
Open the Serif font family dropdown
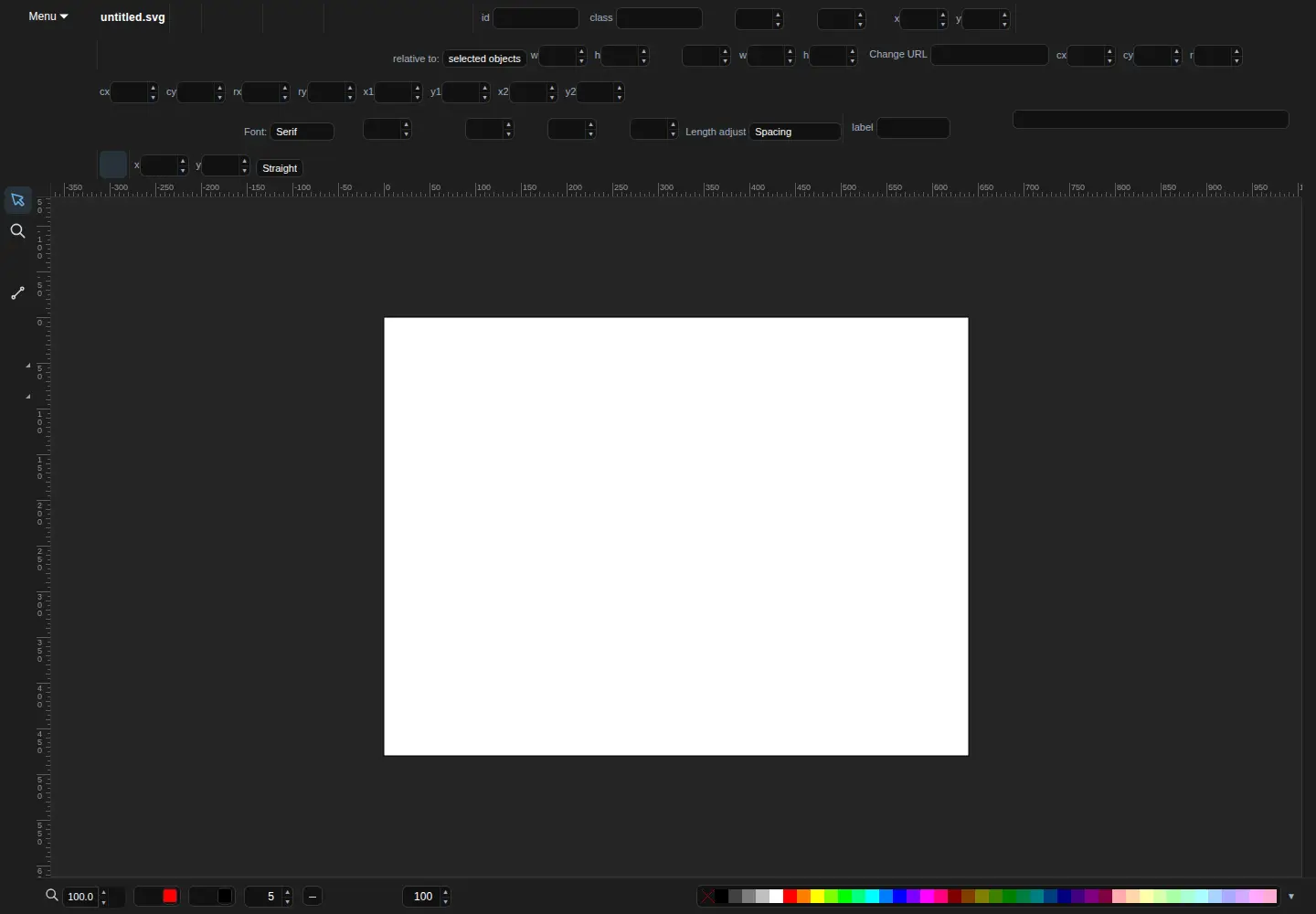(x=302, y=132)
